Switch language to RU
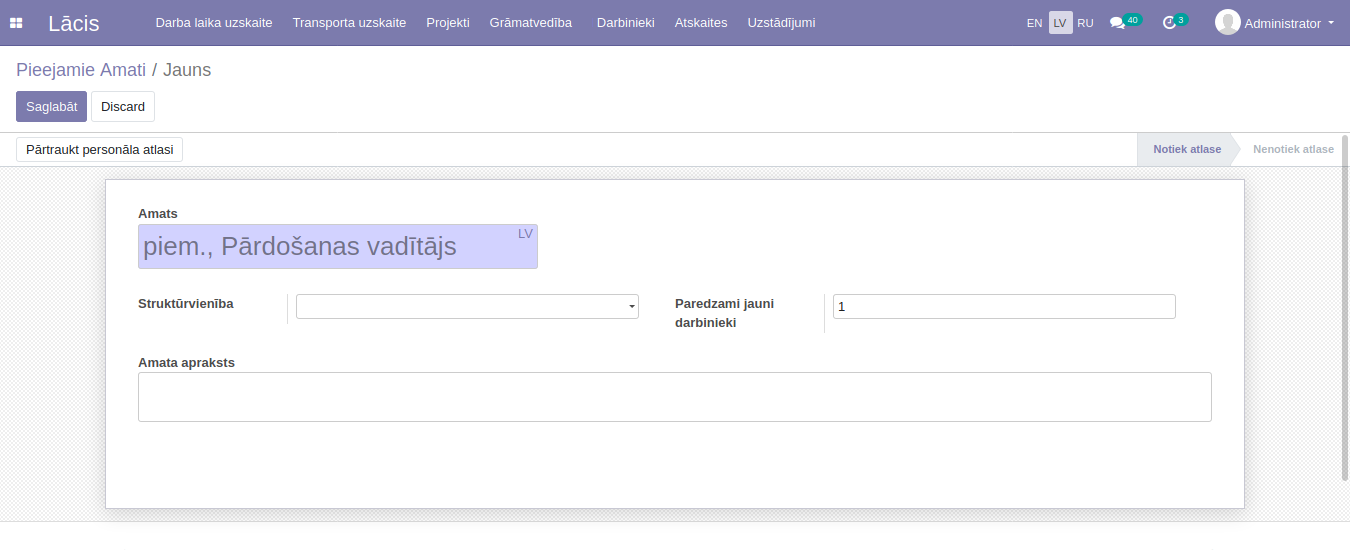 point(1085,23)
